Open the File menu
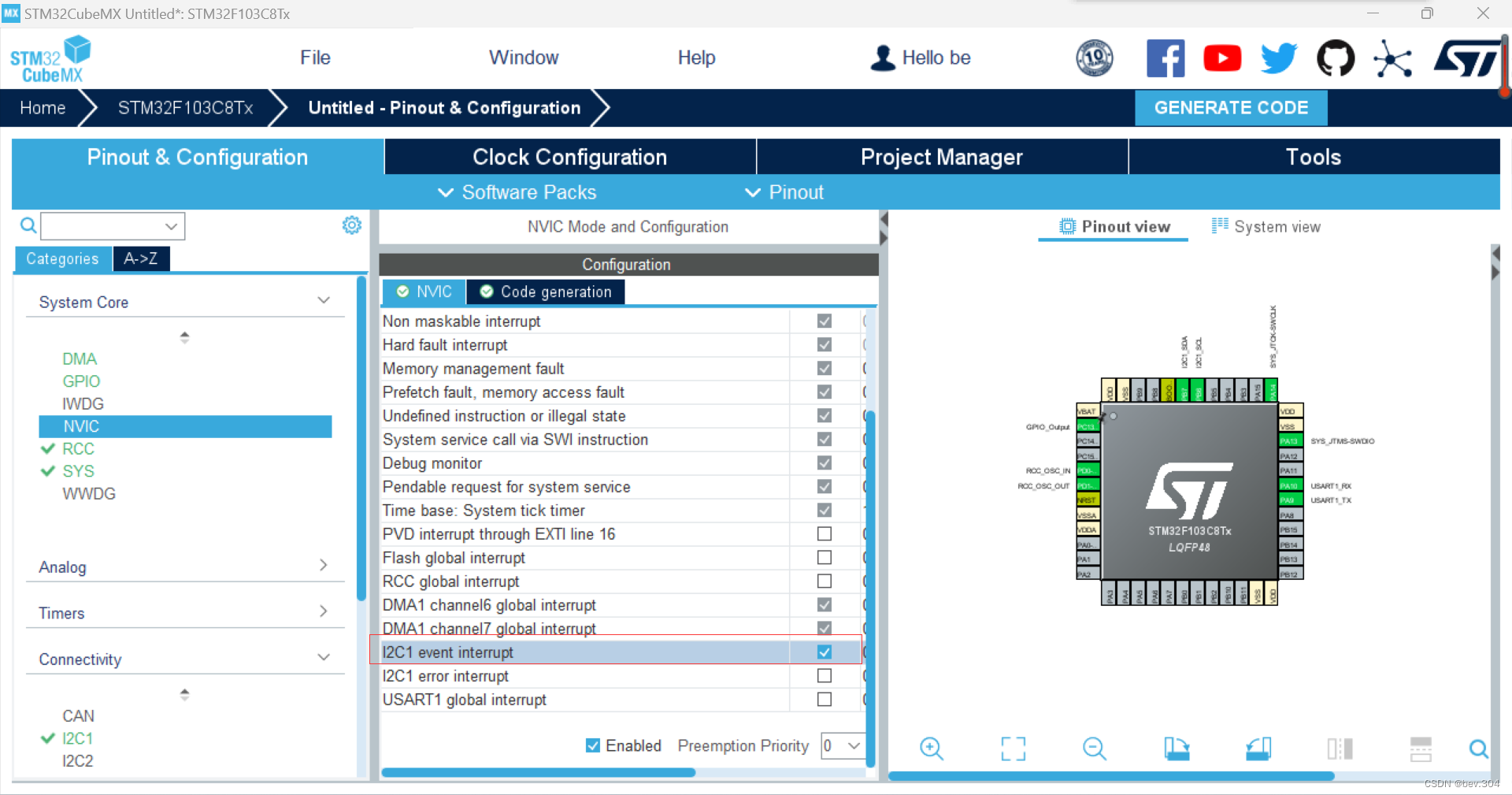The width and height of the screenshot is (1512, 795). 315,58
